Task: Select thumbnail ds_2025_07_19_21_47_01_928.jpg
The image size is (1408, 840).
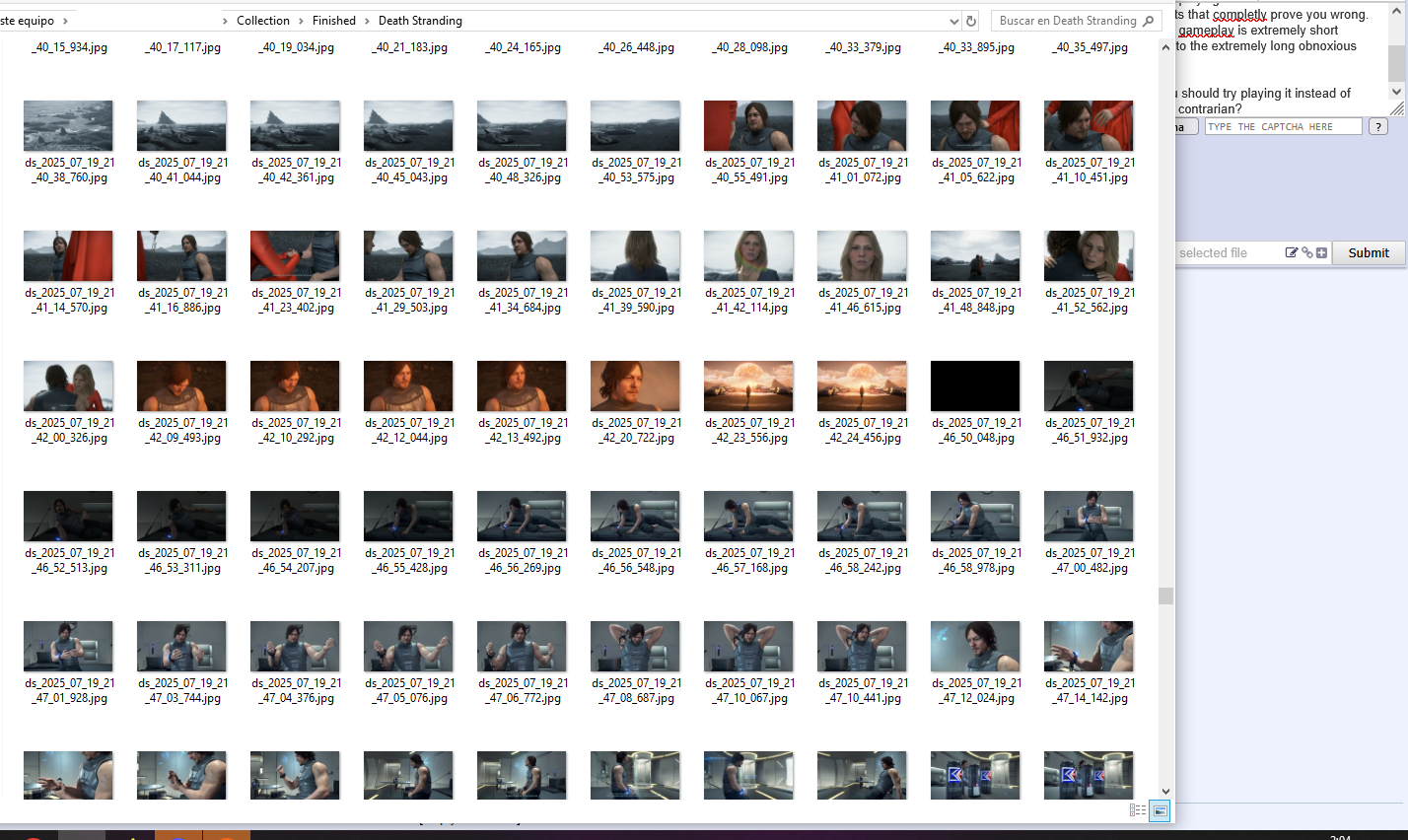Action: point(68,647)
